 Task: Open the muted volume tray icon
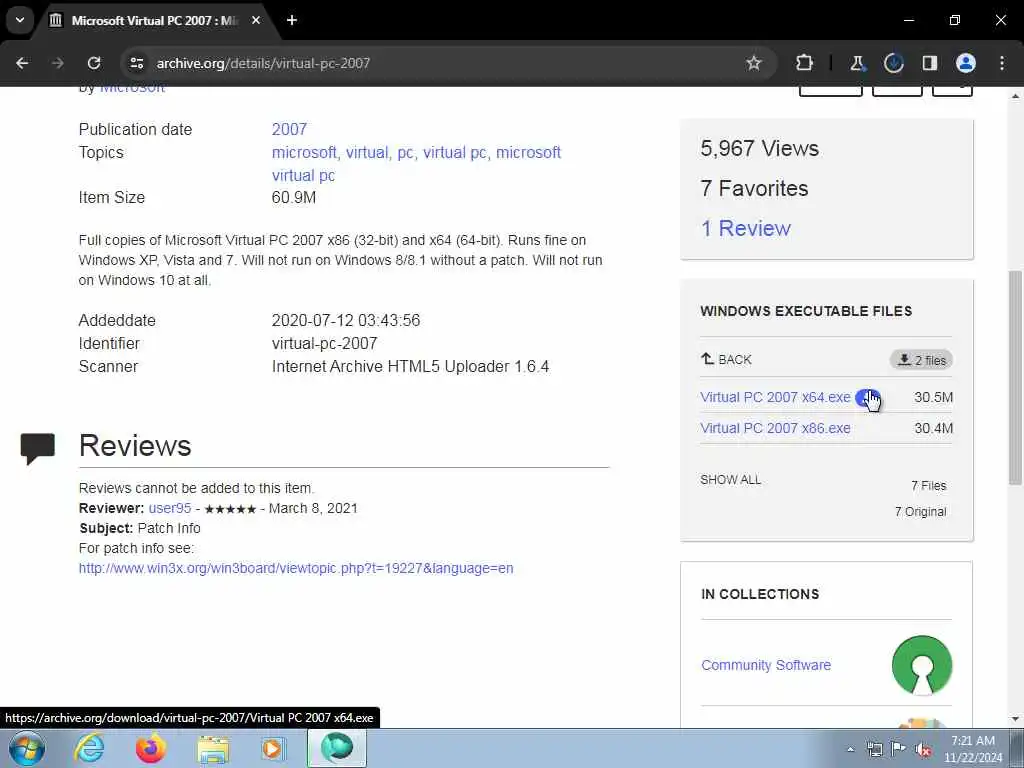[923, 749]
